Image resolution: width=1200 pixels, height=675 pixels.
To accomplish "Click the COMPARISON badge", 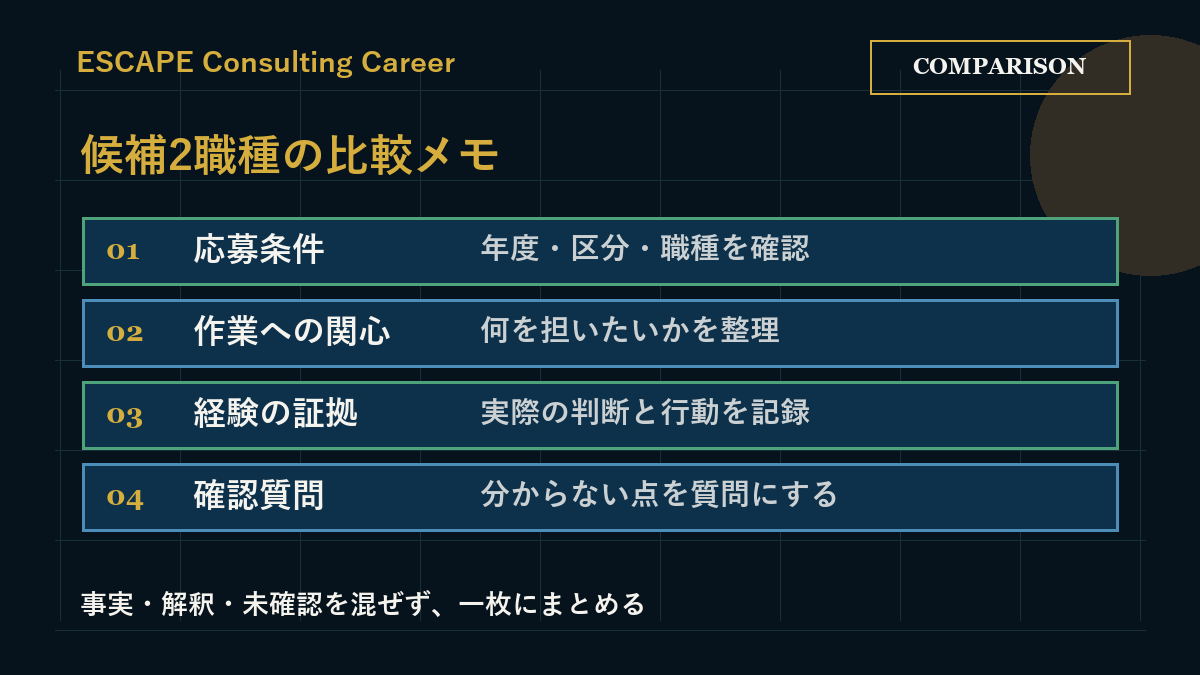I will (x=1000, y=67).
